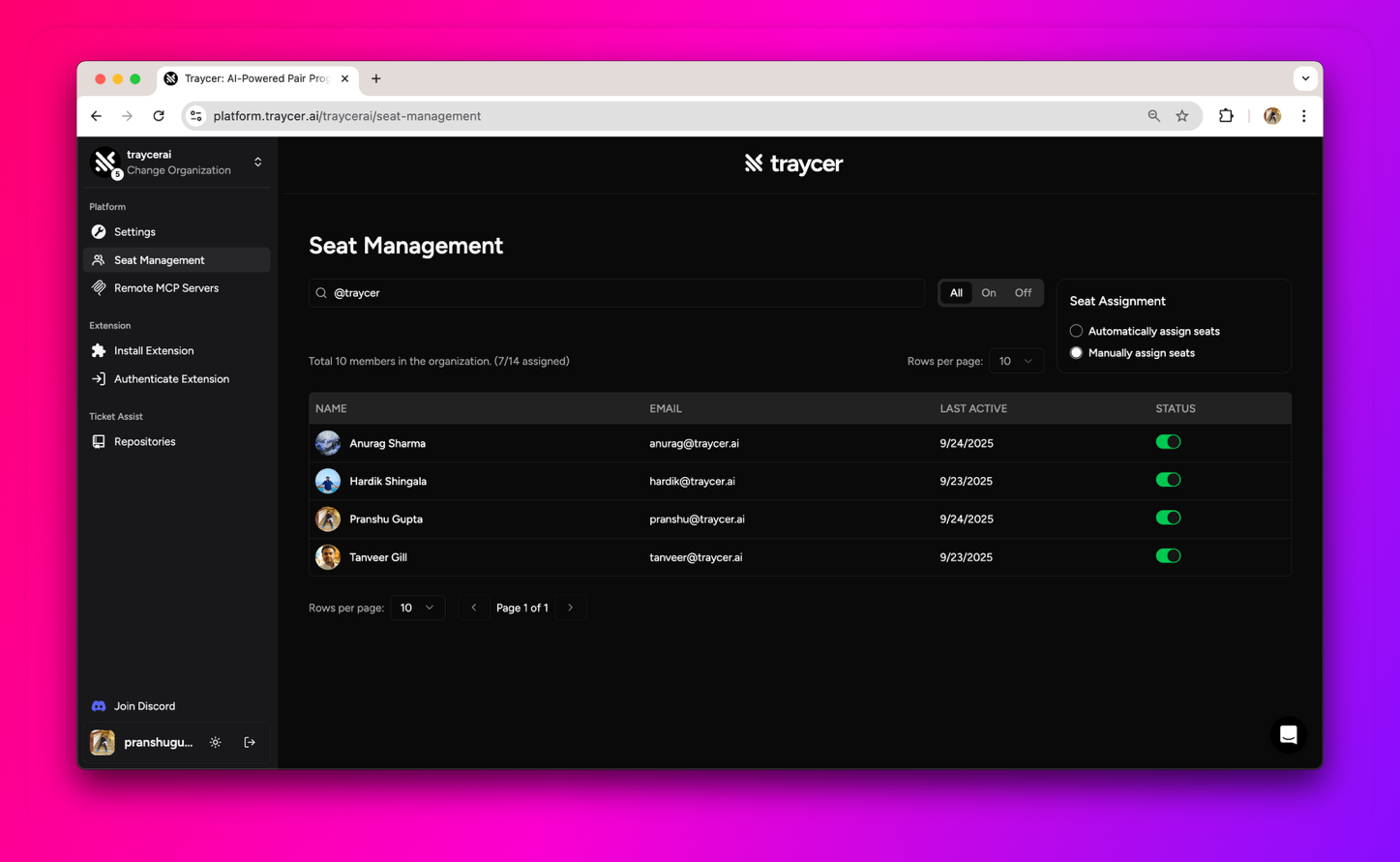
Task: Bookmark this page with star icon
Action: point(1182,116)
